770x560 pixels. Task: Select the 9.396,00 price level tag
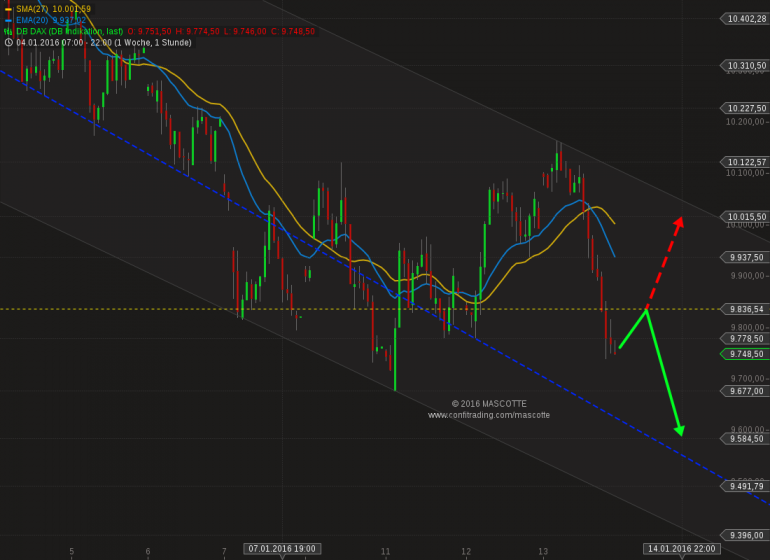click(x=744, y=535)
